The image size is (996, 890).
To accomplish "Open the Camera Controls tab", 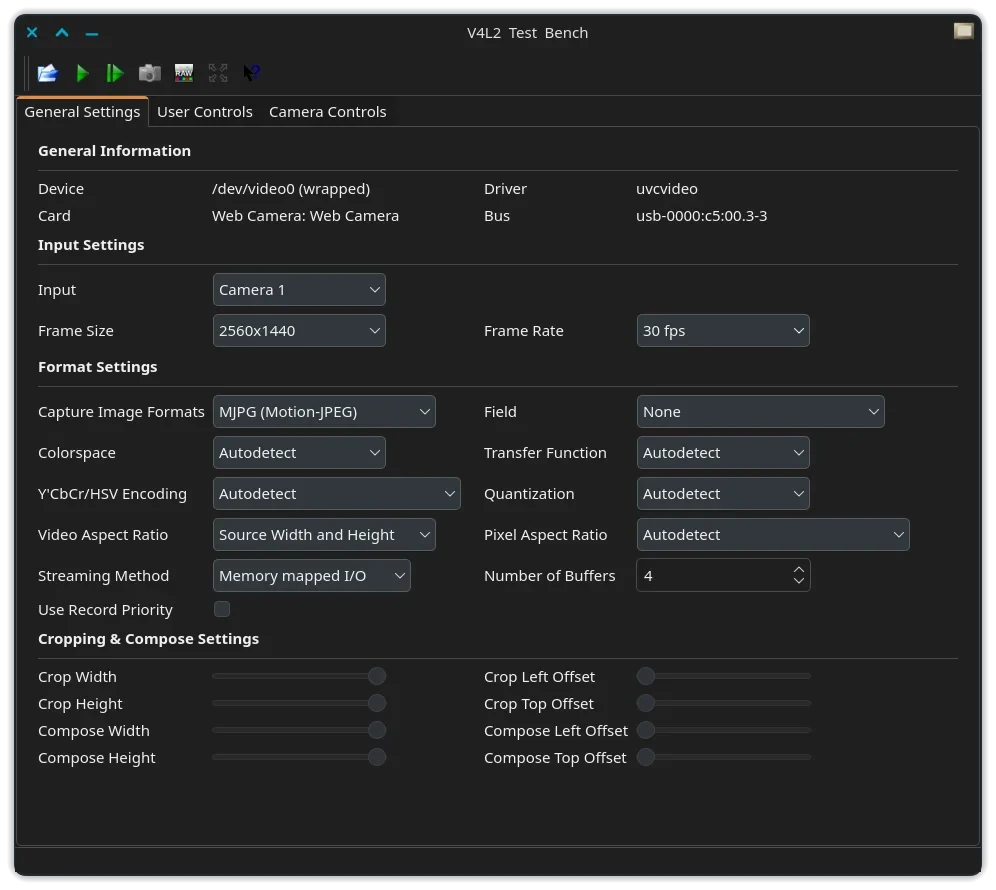I will click(327, 112).
